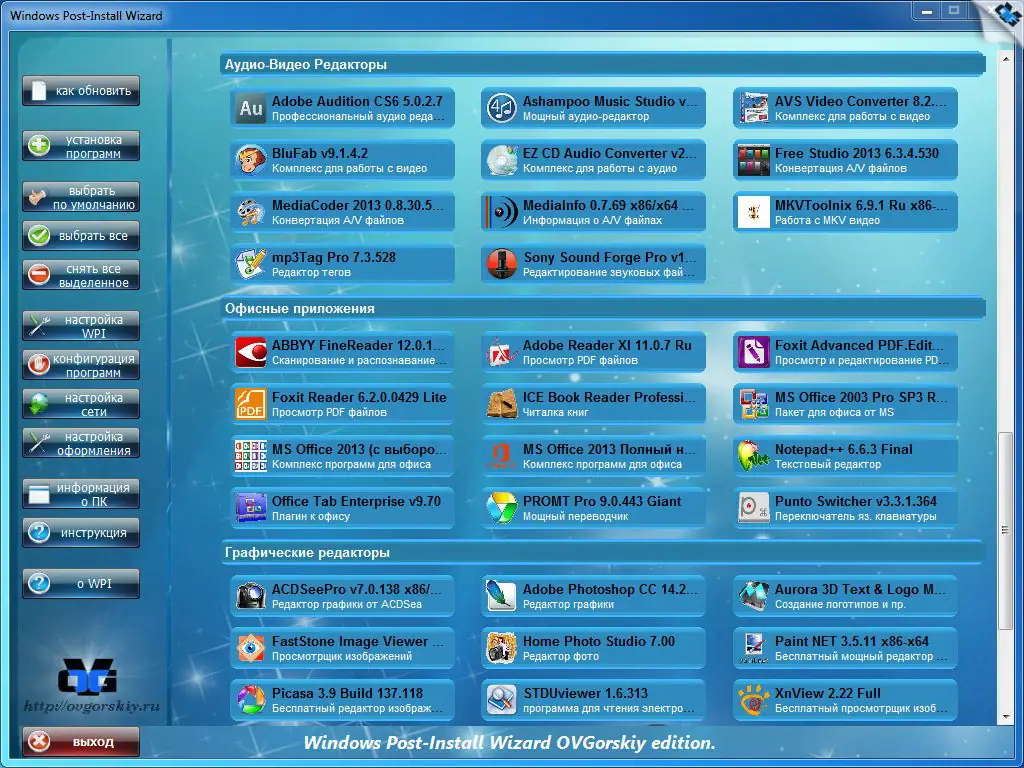Click the Foxit Advanced PDF Editor icon
The image size is (1024, 768).
click(x=754, y=353)
